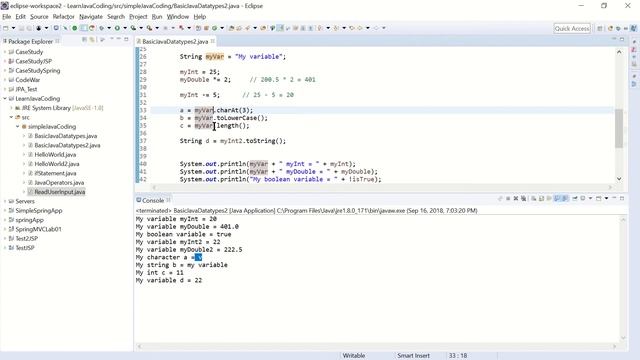
Task: Open the Display Selected Console dropdown
Action: 590,198
